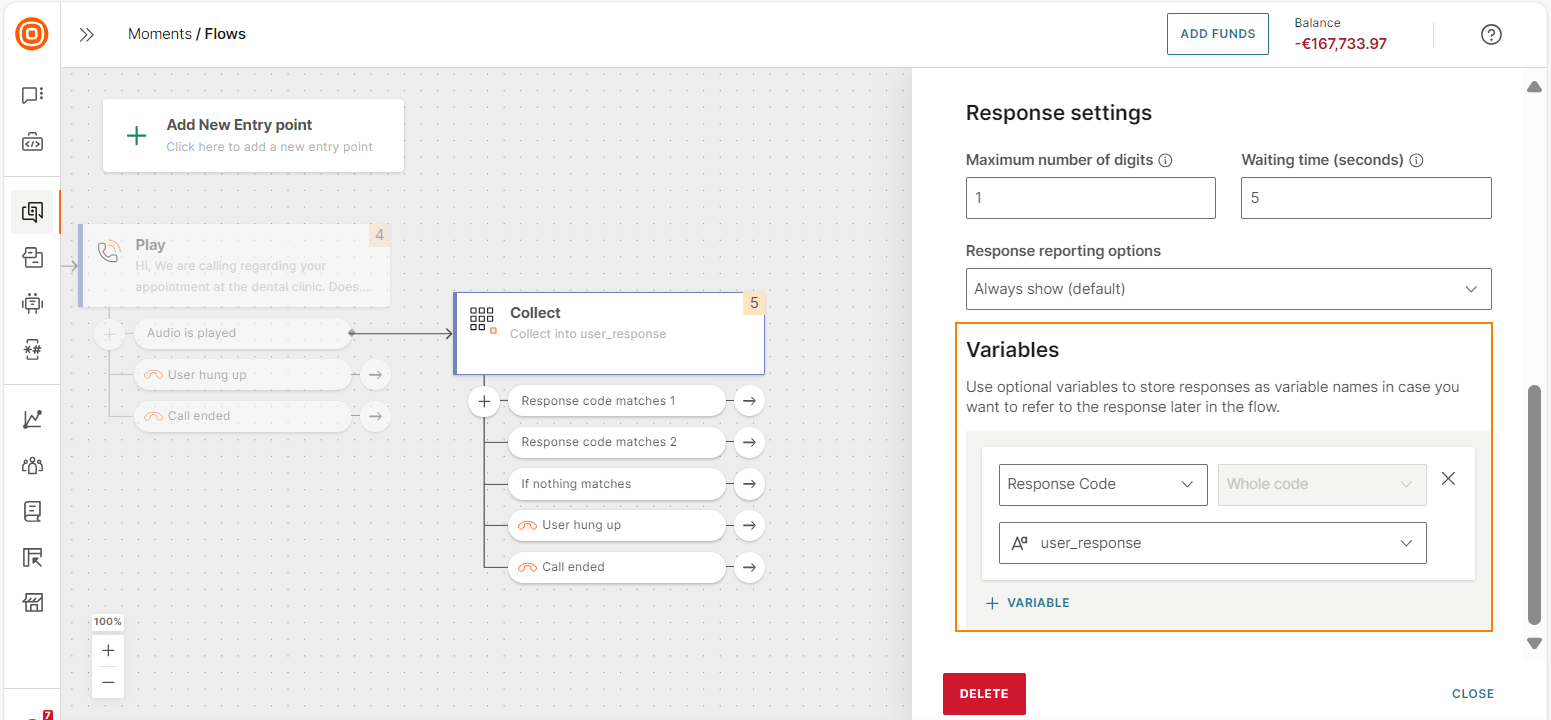This screenshot has height=720, width=1551.
Task: Click the green plus Add Entry icon
Action: click(x=137, y=136)
